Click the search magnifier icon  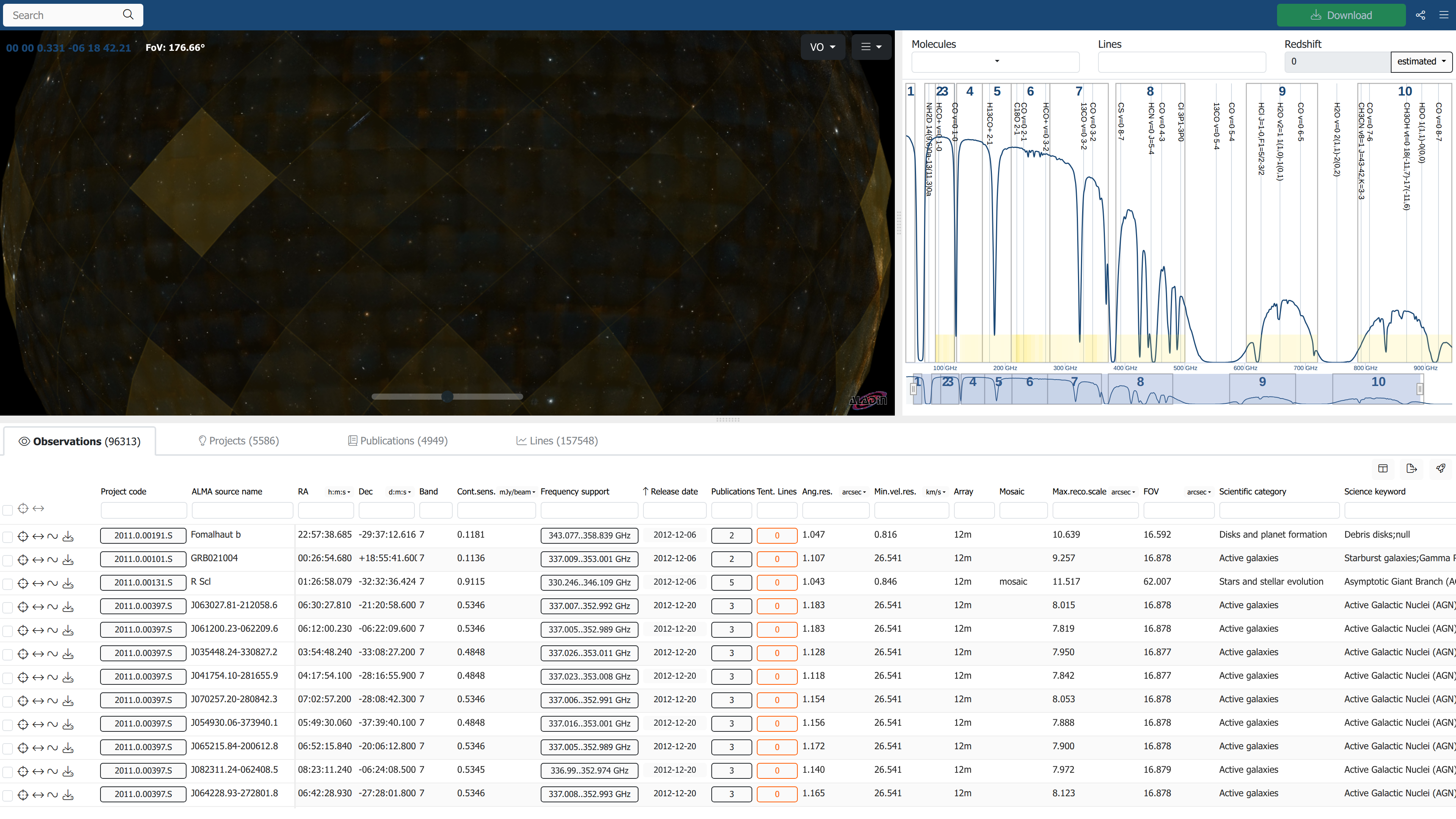pyautogui.click(x=128, y=15)
